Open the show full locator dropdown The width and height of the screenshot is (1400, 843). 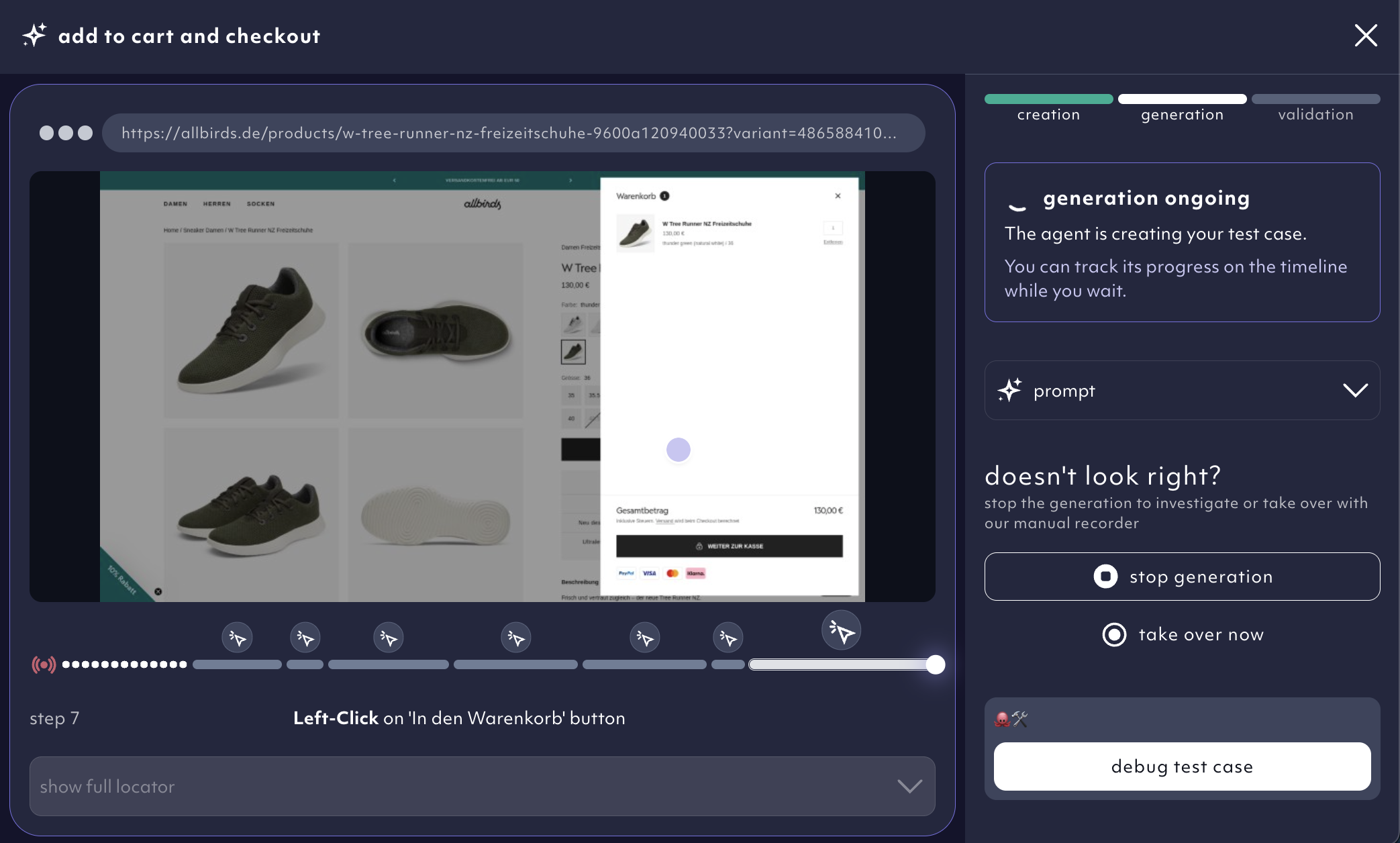482,786
